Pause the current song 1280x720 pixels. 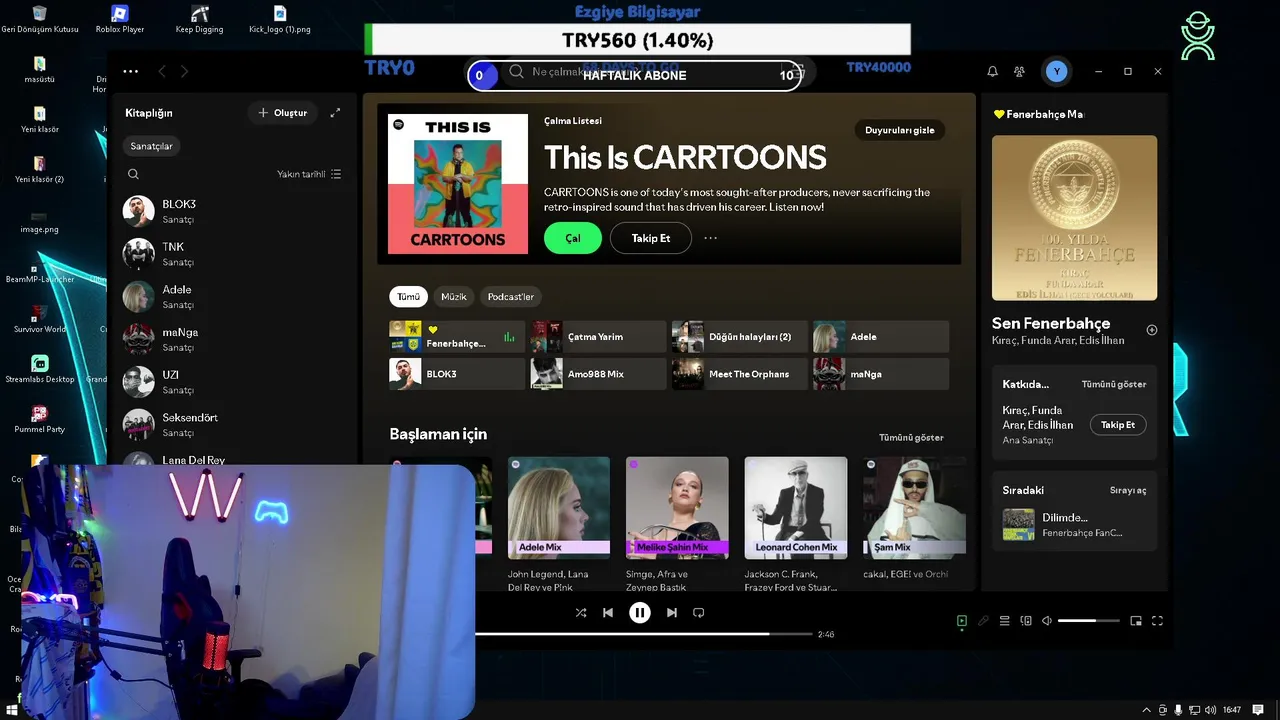pyautogui.click(x=640, y=613)
